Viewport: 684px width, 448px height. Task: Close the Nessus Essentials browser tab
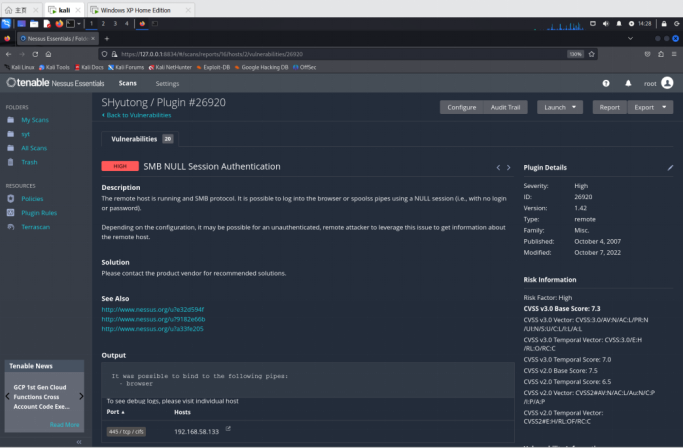coord(92,38)
